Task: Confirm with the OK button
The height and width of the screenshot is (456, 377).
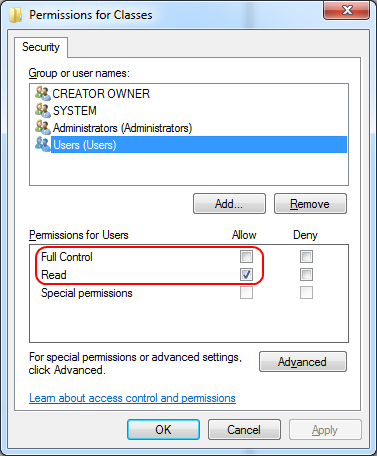Action: [163, 430]
